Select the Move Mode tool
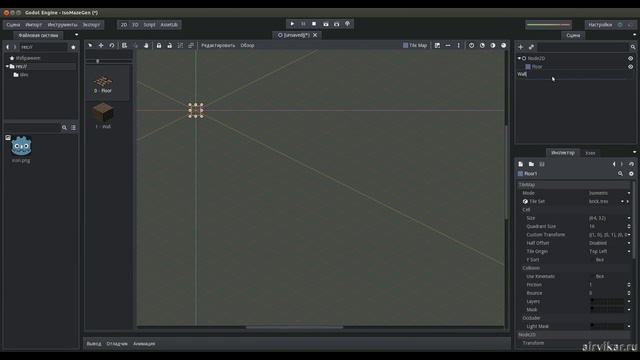 coord(101,45)
